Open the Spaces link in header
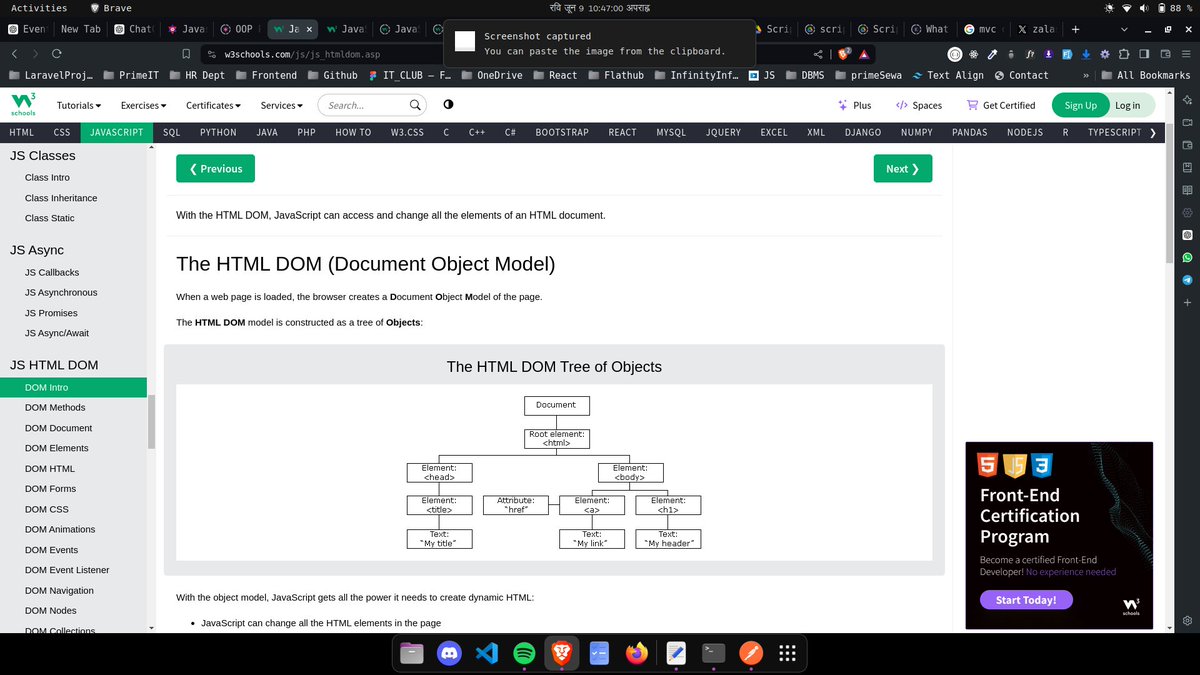This screenshot has width=1200, height=675. (918, 105)
